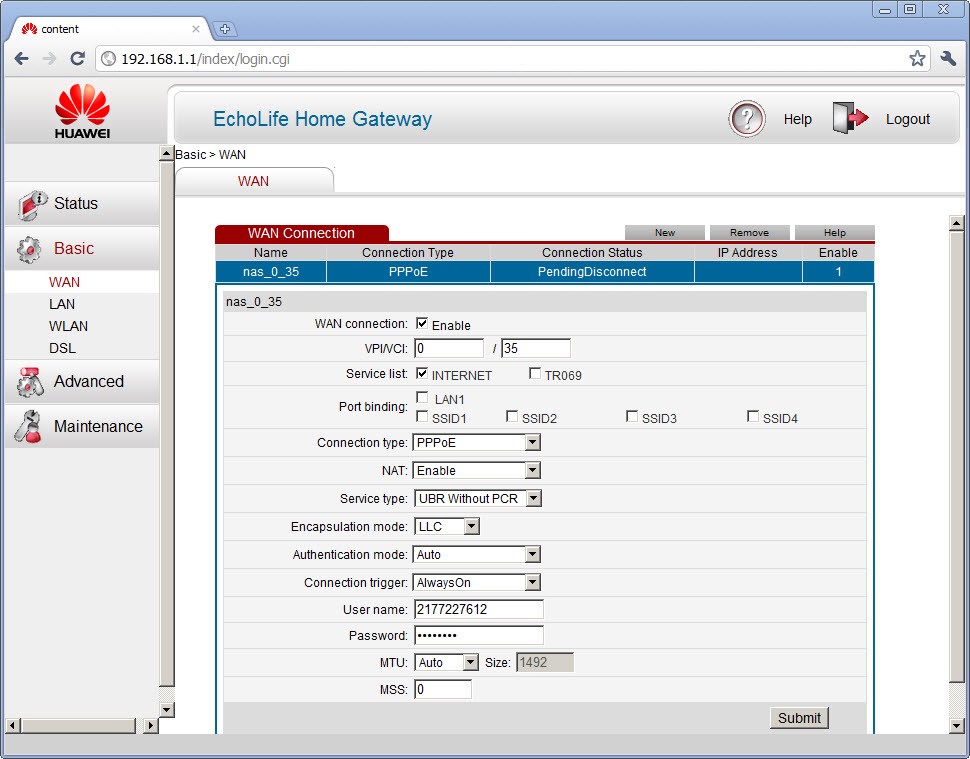Click the Logout door icon
The image size is (970, 759).
point(850,119)
